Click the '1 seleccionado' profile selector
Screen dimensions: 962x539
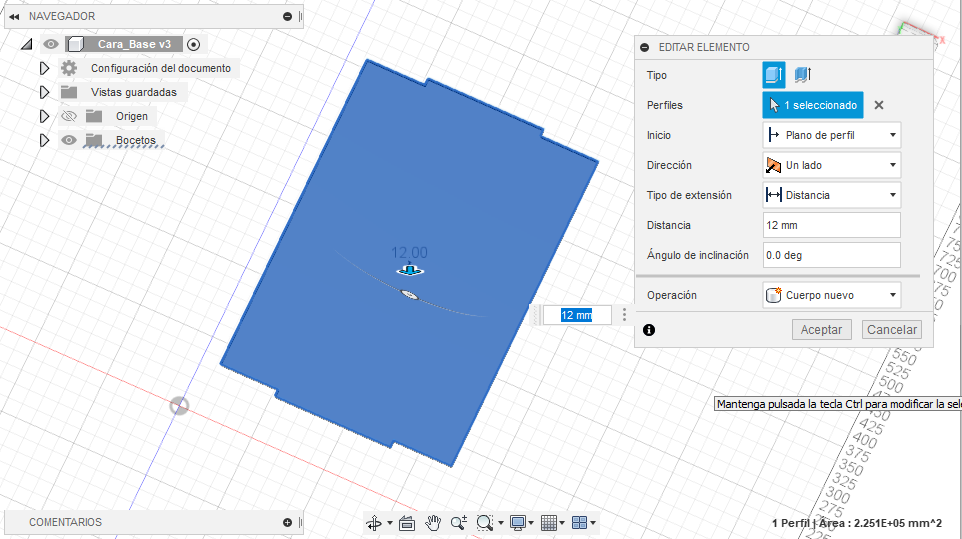click(813, 105)
